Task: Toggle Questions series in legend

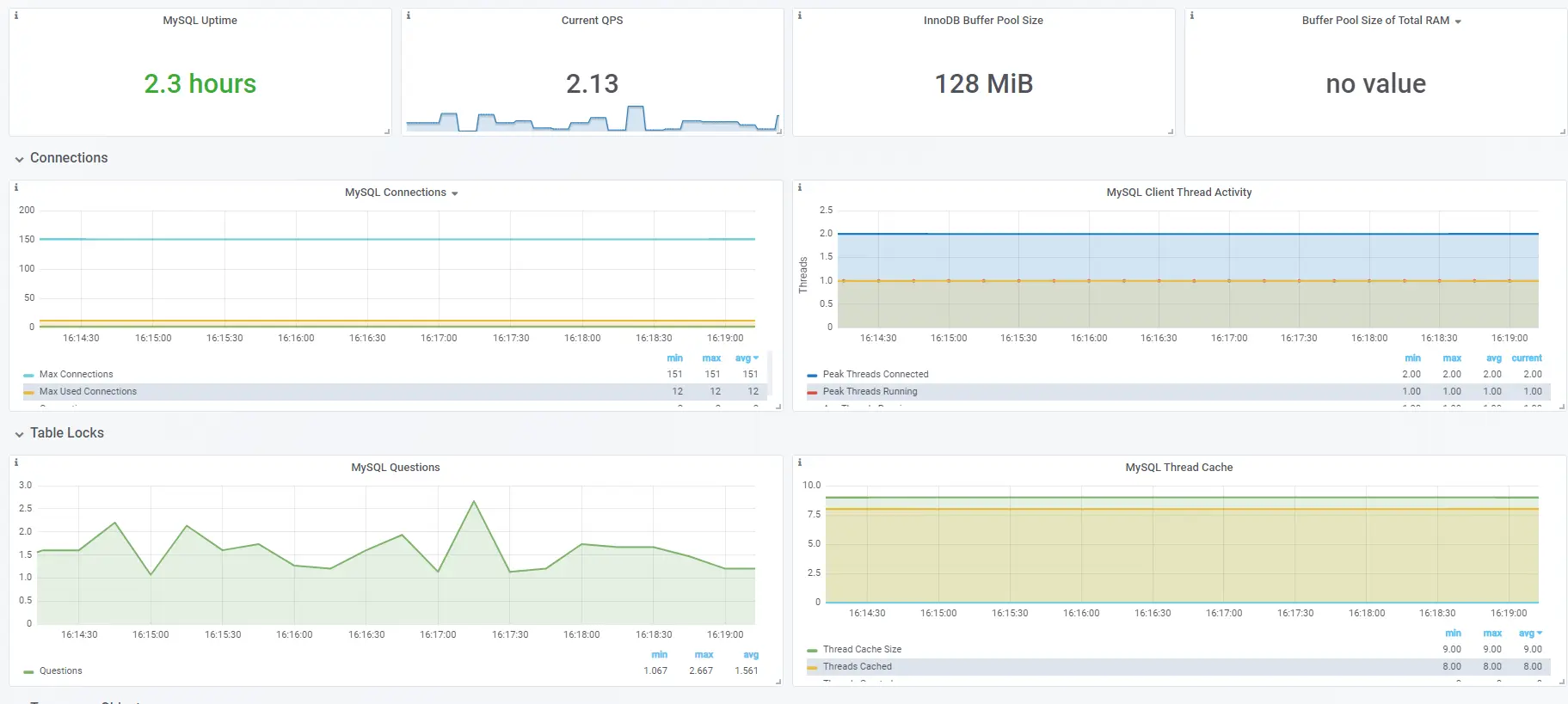Action: click(60, 671)
